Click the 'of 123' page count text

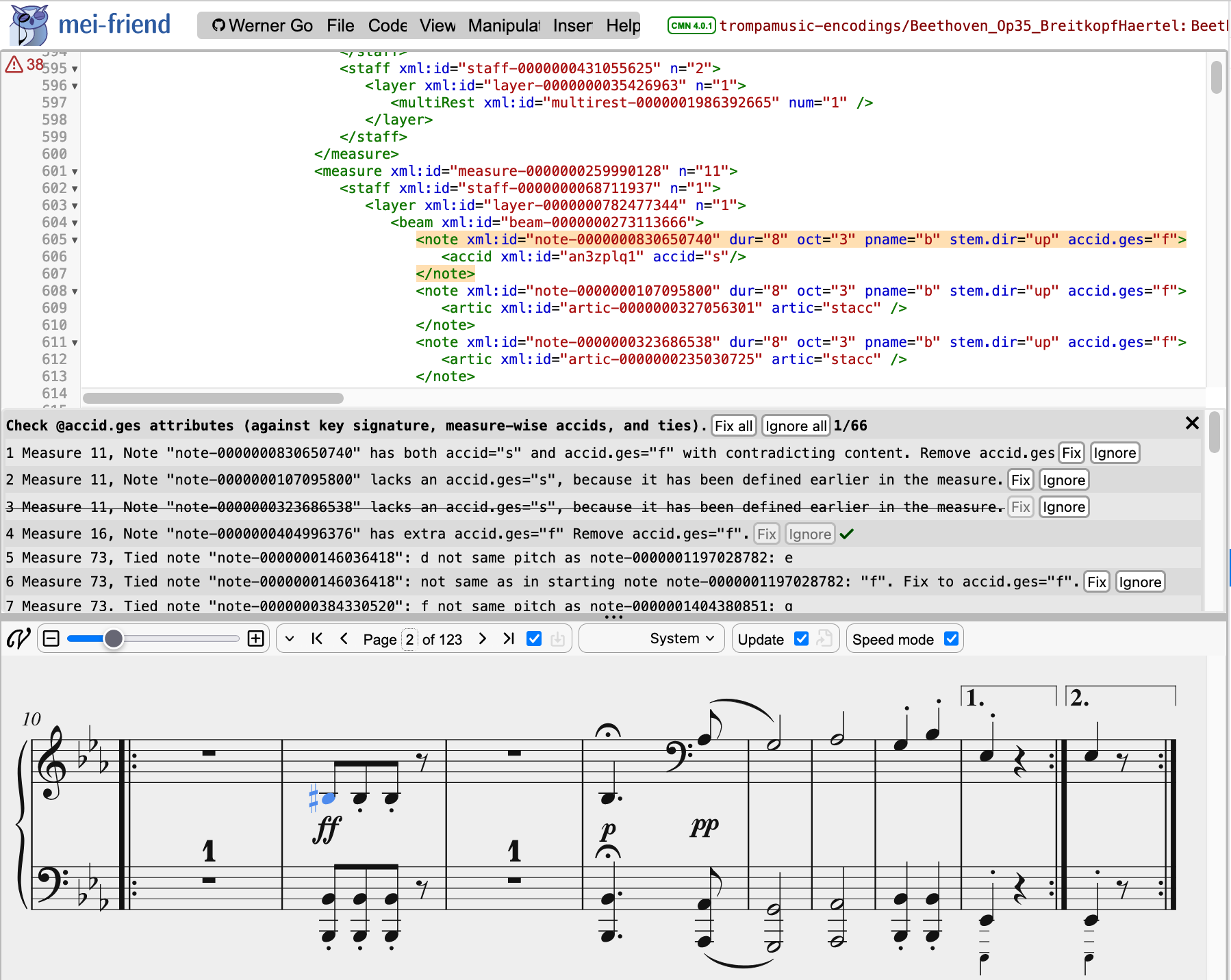pyautogui.click(x=442, y=639)
